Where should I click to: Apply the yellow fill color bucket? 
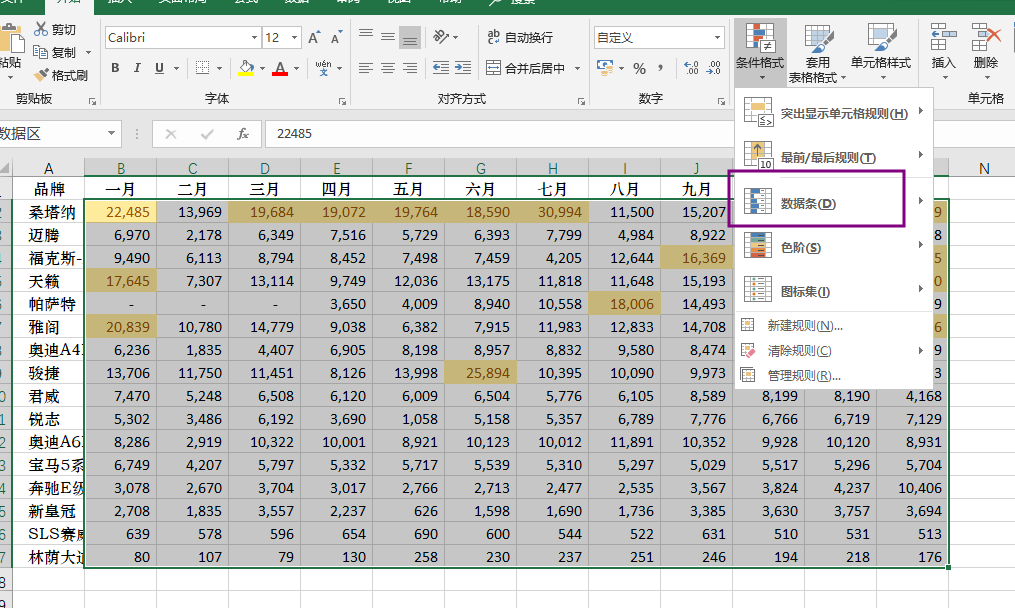pos(246,68)
